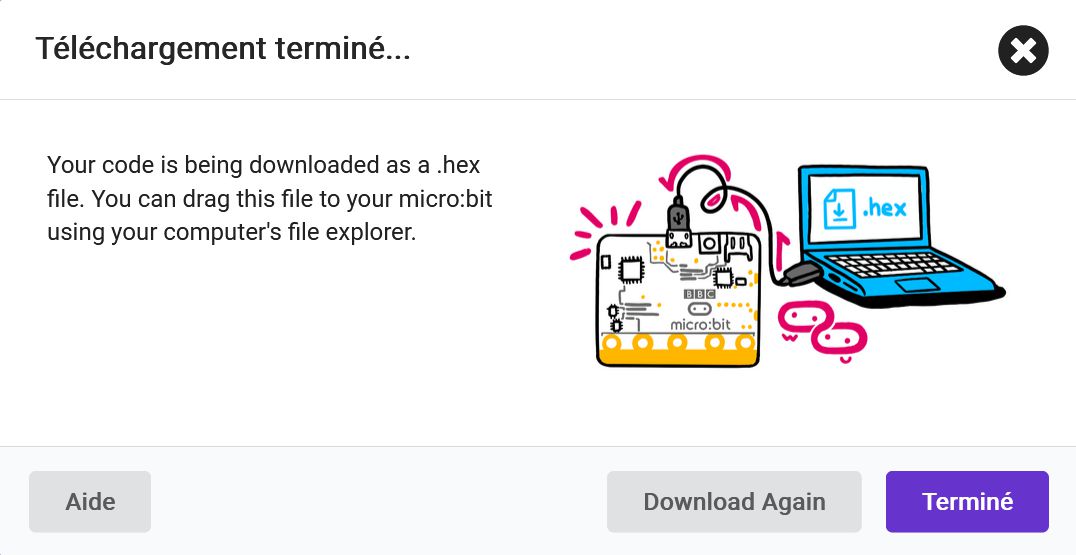Screen dimensions: 1076x555
Task: Click the yellow edge connector strip
Action: click(678, 350)
